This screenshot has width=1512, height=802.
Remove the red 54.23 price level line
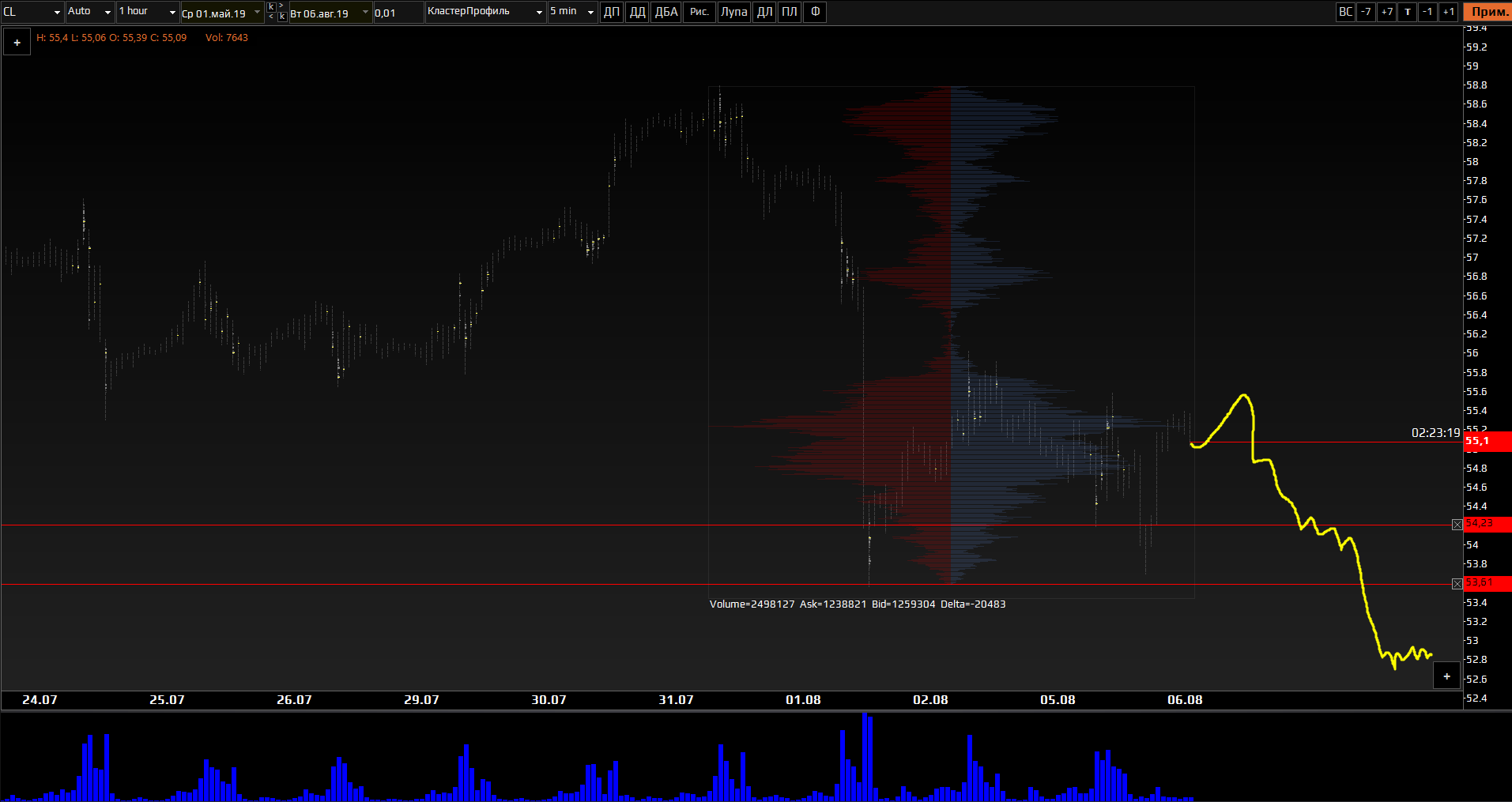[1457, 525]
